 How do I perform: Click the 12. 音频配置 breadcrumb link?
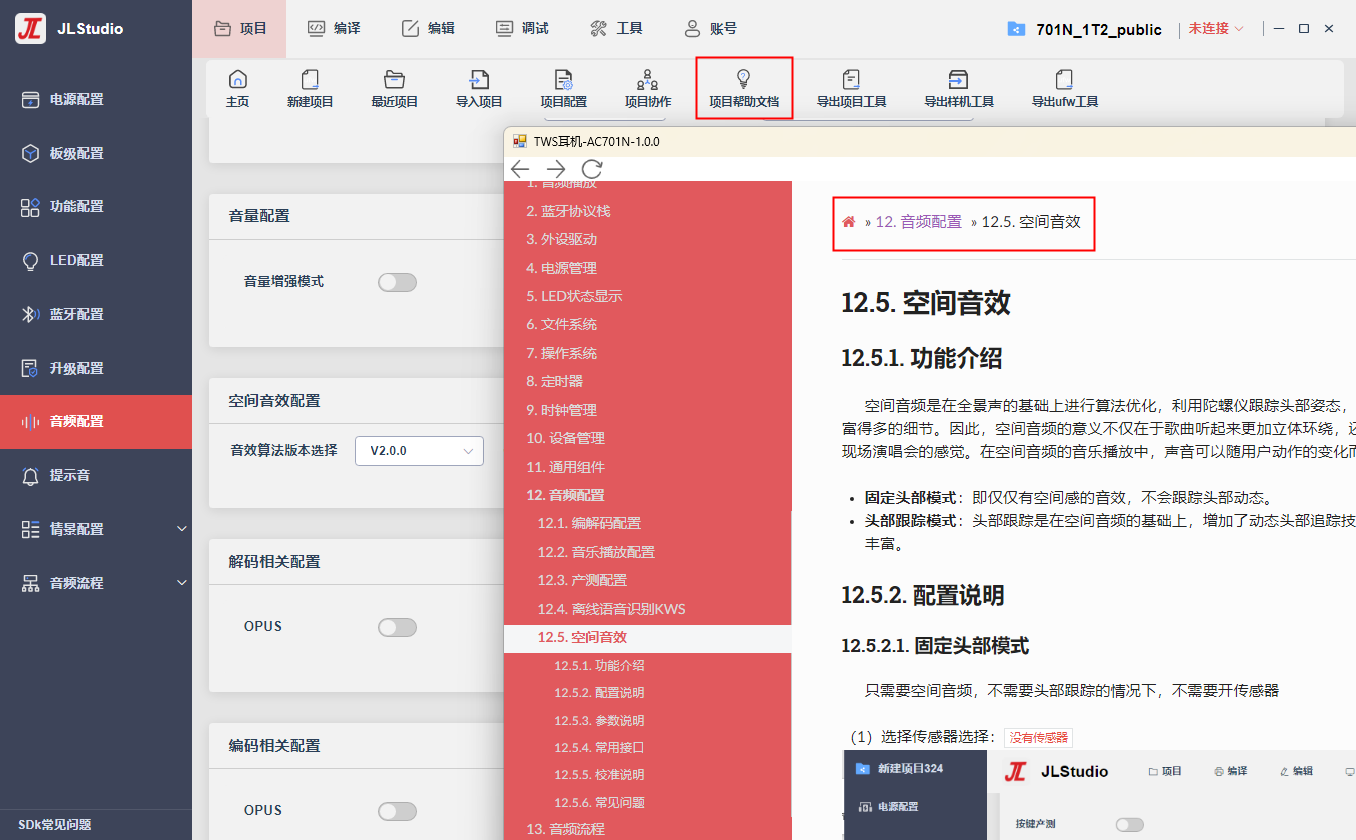click(x=919, y=222)
